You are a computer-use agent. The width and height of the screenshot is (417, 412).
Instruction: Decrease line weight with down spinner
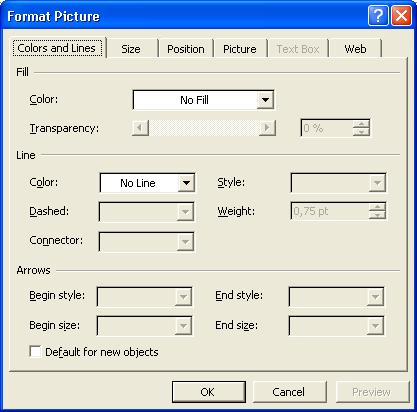tap(377, 215)
